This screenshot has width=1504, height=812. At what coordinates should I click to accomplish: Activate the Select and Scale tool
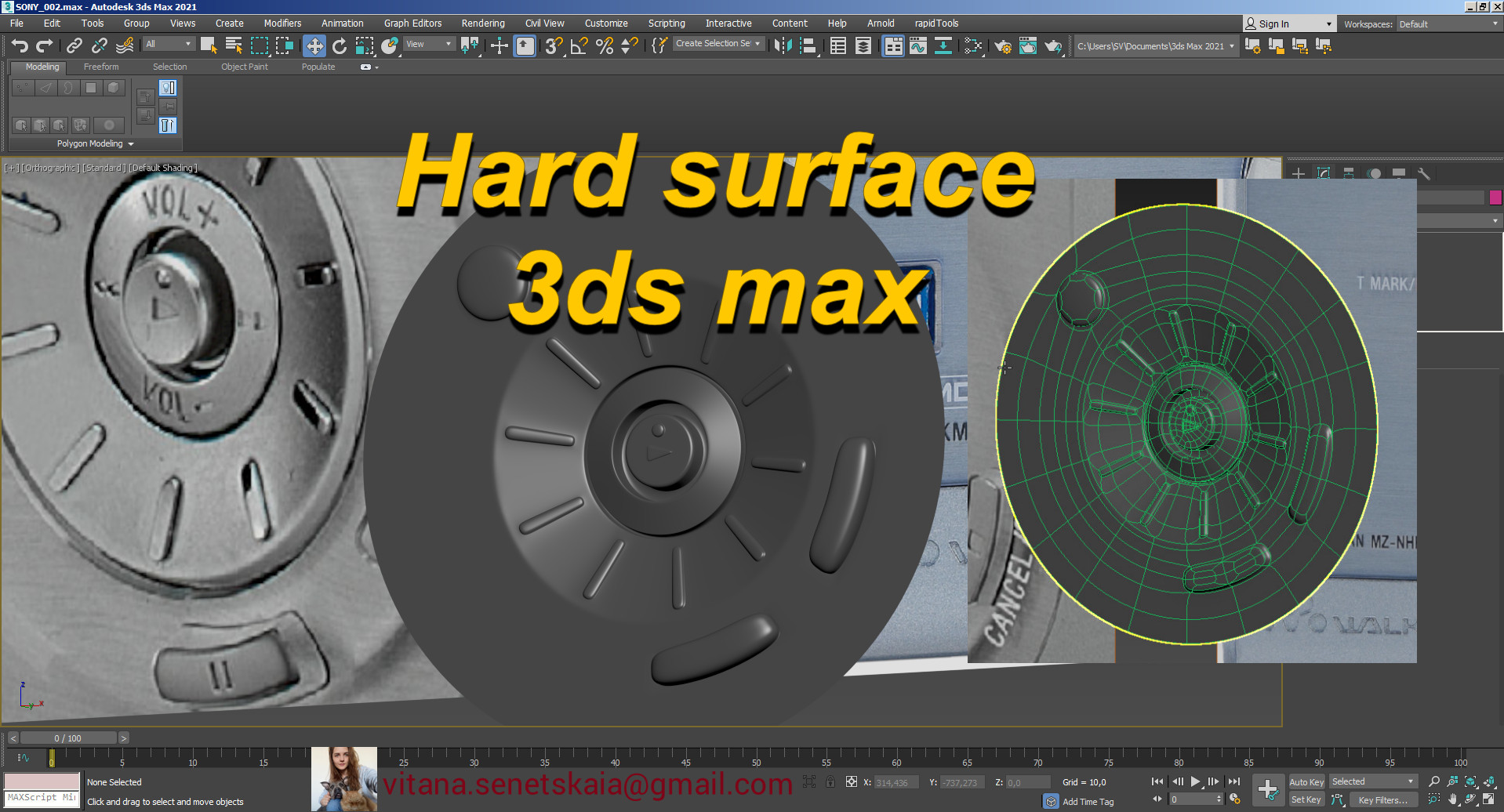click(x=365, y=45)
